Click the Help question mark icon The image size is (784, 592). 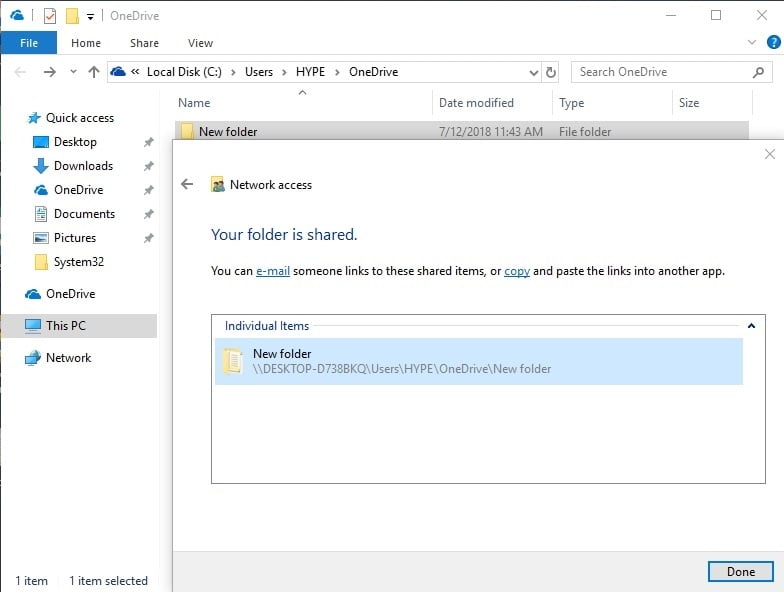(x=772, y=43)
